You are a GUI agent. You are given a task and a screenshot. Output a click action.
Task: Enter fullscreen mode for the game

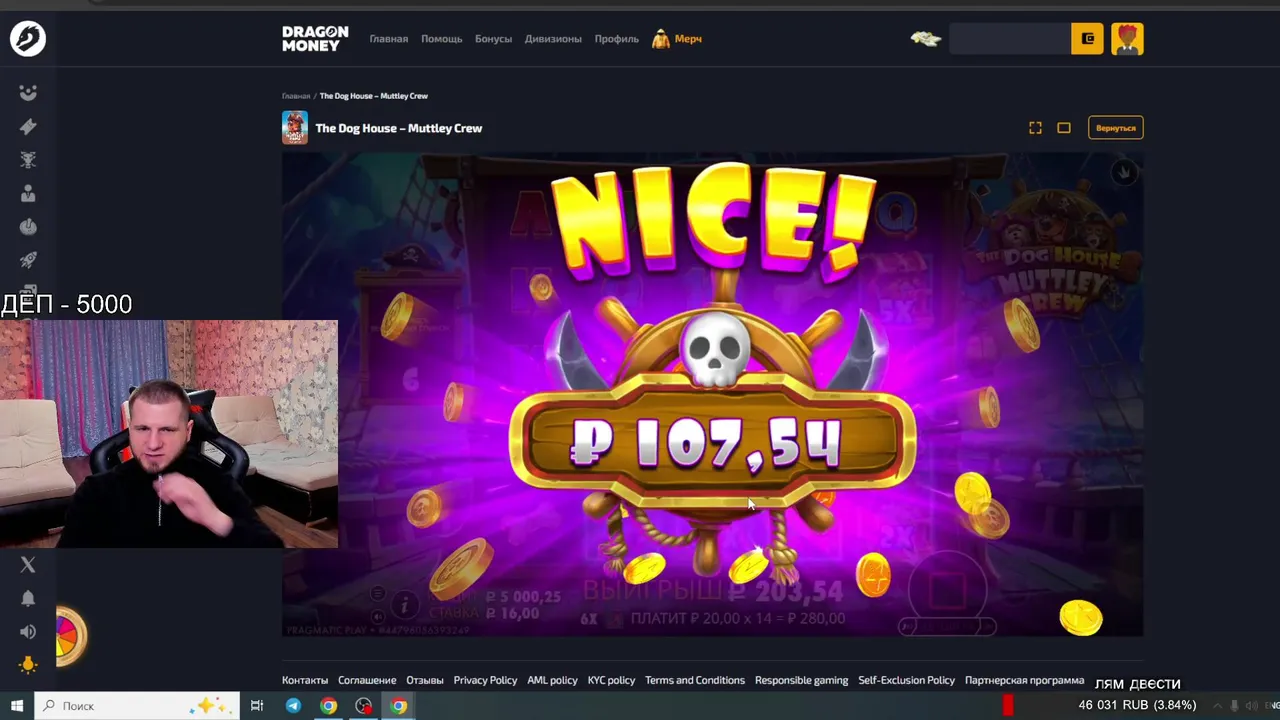coord(1035,128)
